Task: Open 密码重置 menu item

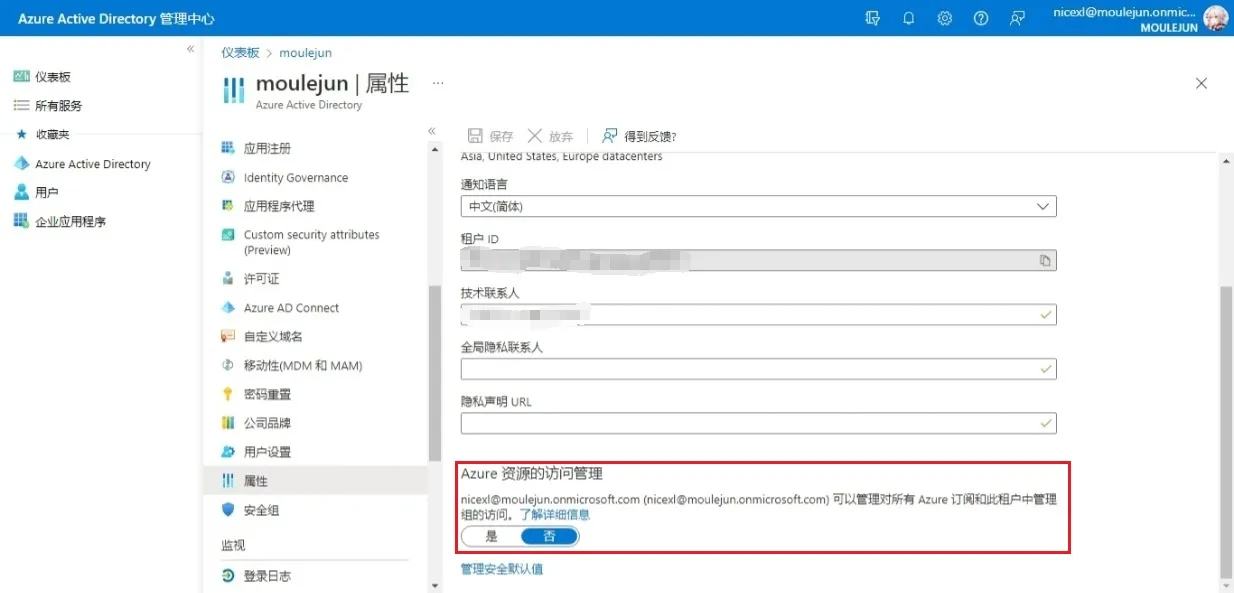Action: (x=267, y=395)
